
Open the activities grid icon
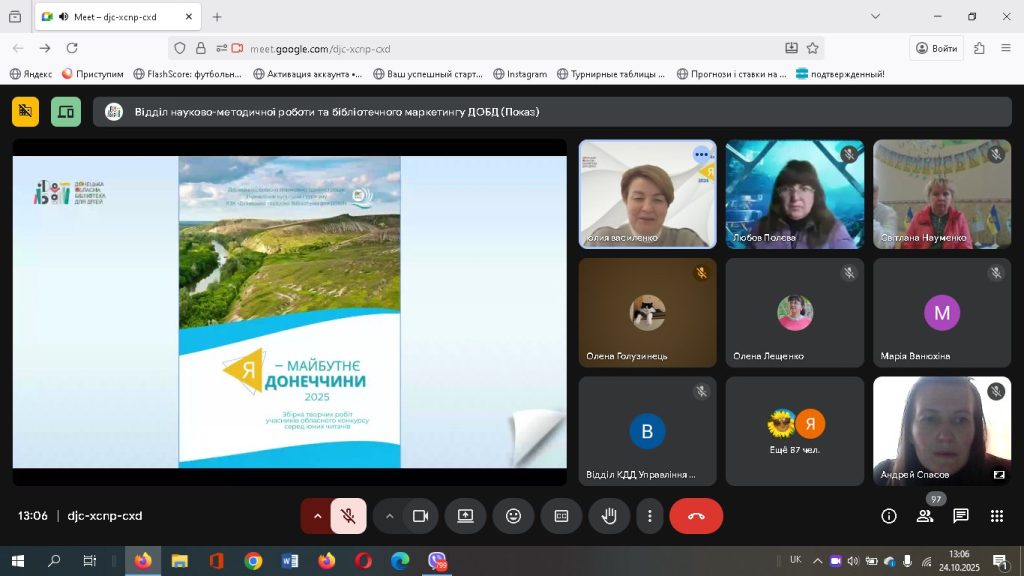pos(997,516)
